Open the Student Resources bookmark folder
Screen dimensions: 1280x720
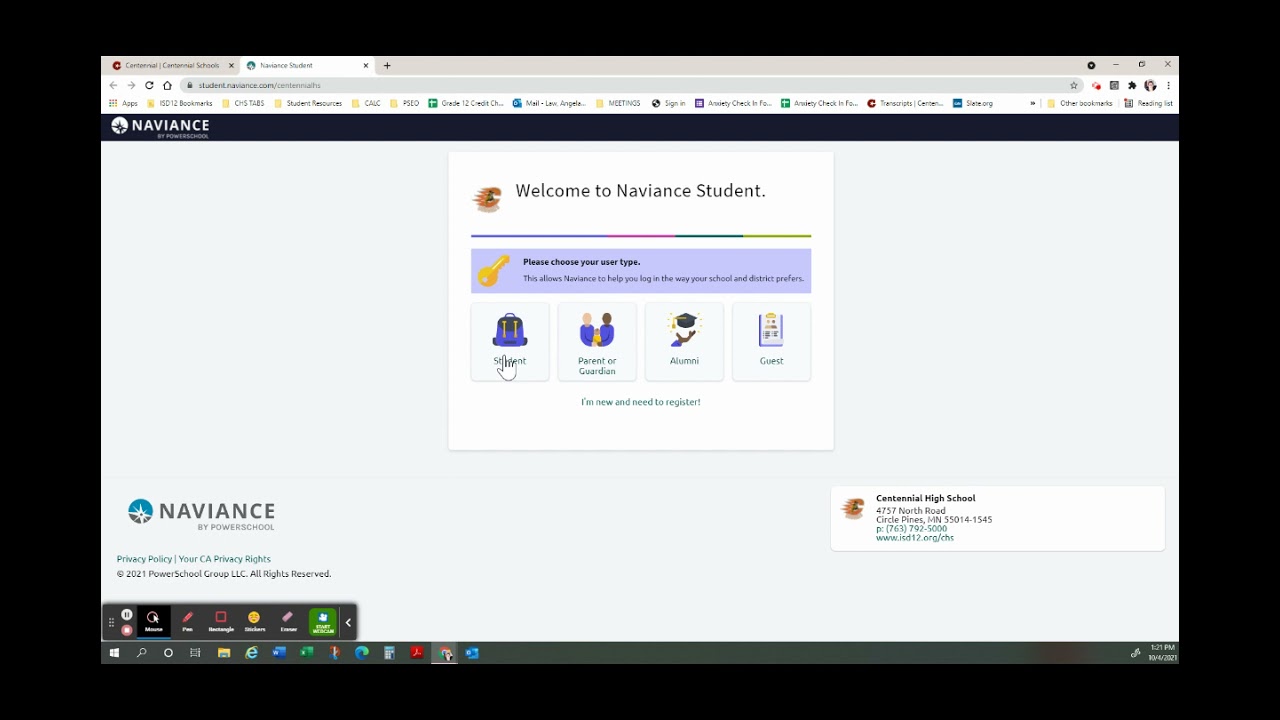point(308,103)
